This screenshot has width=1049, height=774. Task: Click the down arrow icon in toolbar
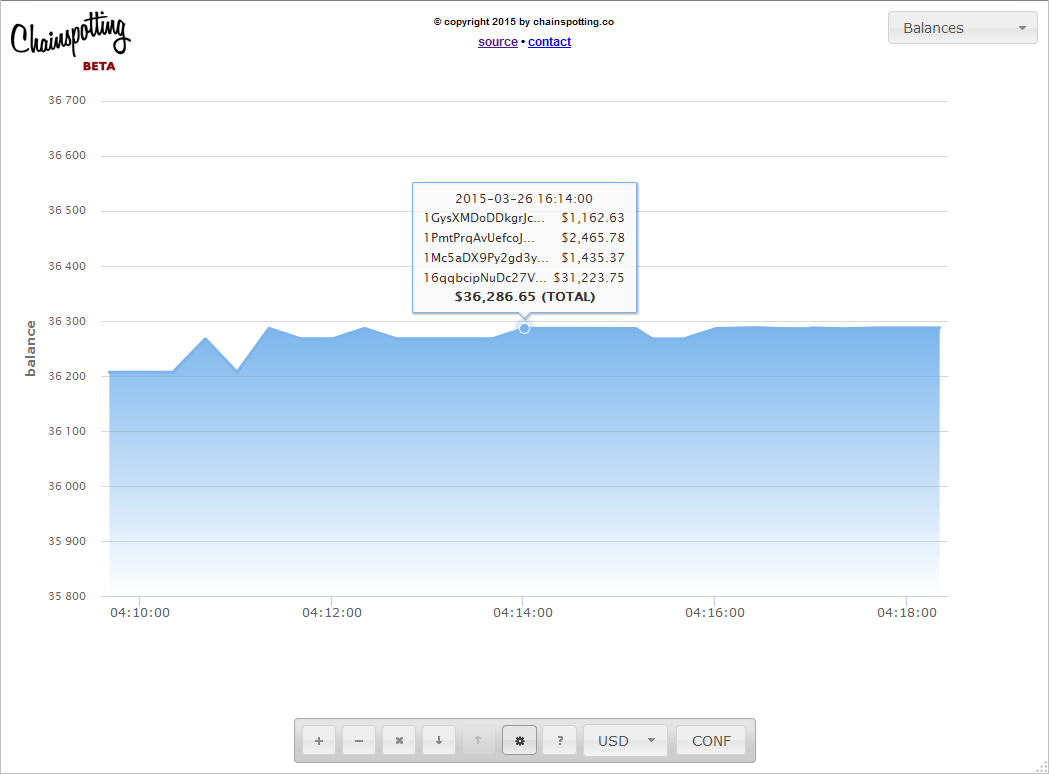click(x=439, y=741)
